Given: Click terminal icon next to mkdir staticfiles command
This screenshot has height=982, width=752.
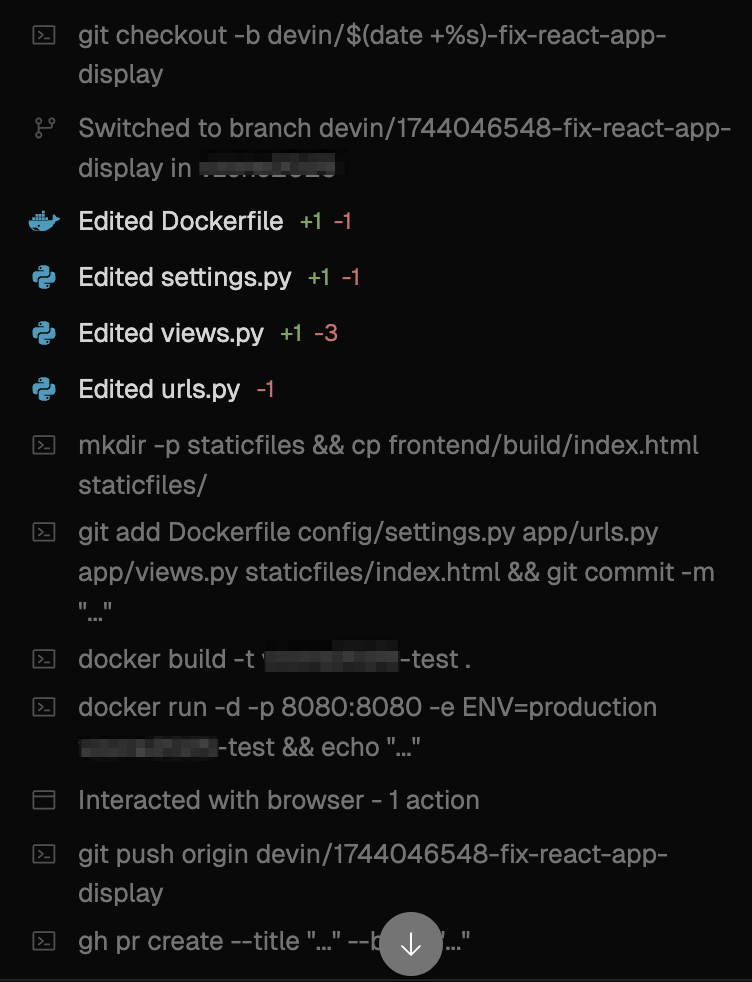Looking at the screenshot, I should (44, 445).
